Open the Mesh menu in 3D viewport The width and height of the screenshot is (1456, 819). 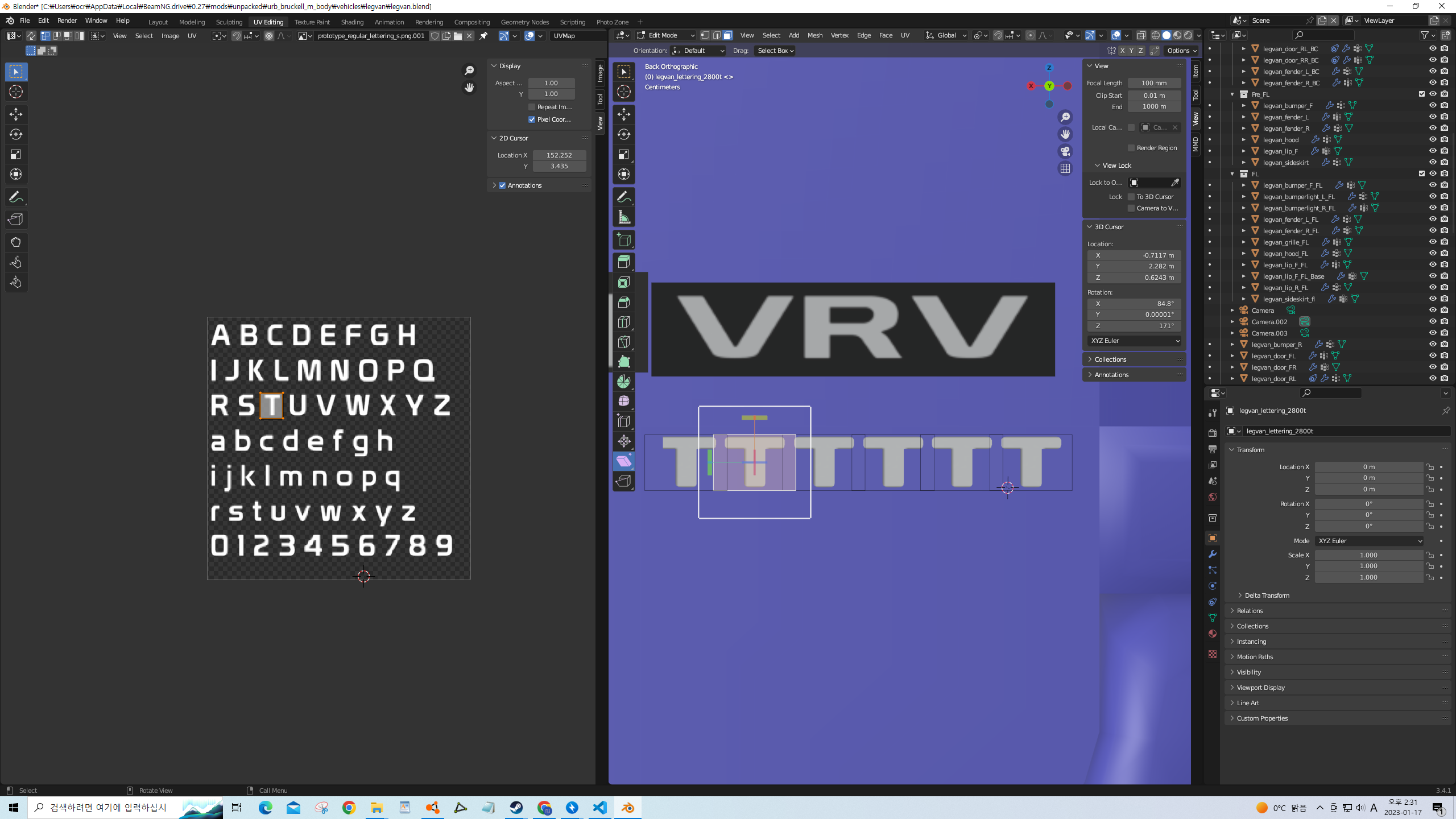point(814,35)
